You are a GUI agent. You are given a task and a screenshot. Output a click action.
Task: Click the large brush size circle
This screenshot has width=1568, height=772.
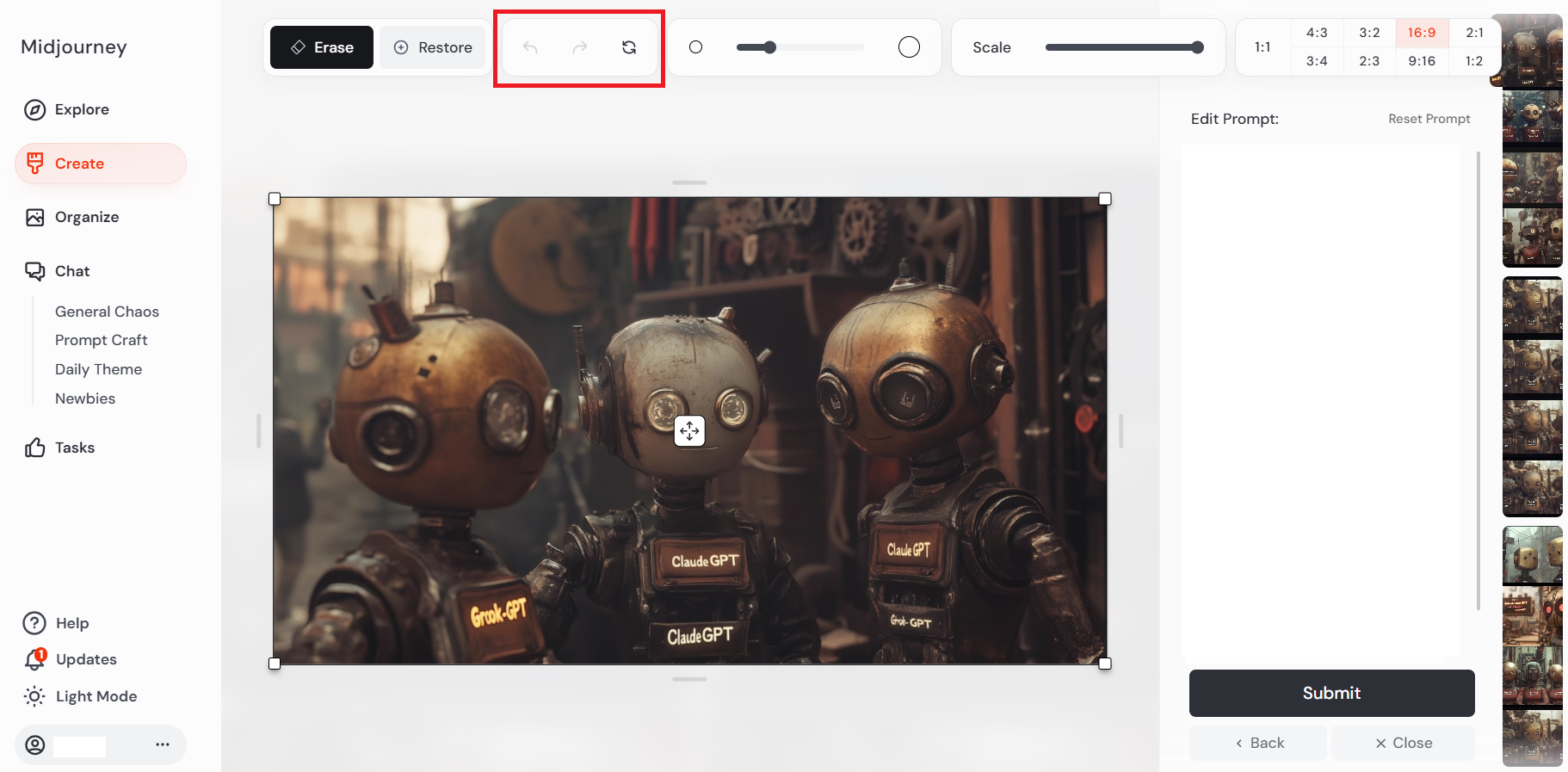click(909, 47)
